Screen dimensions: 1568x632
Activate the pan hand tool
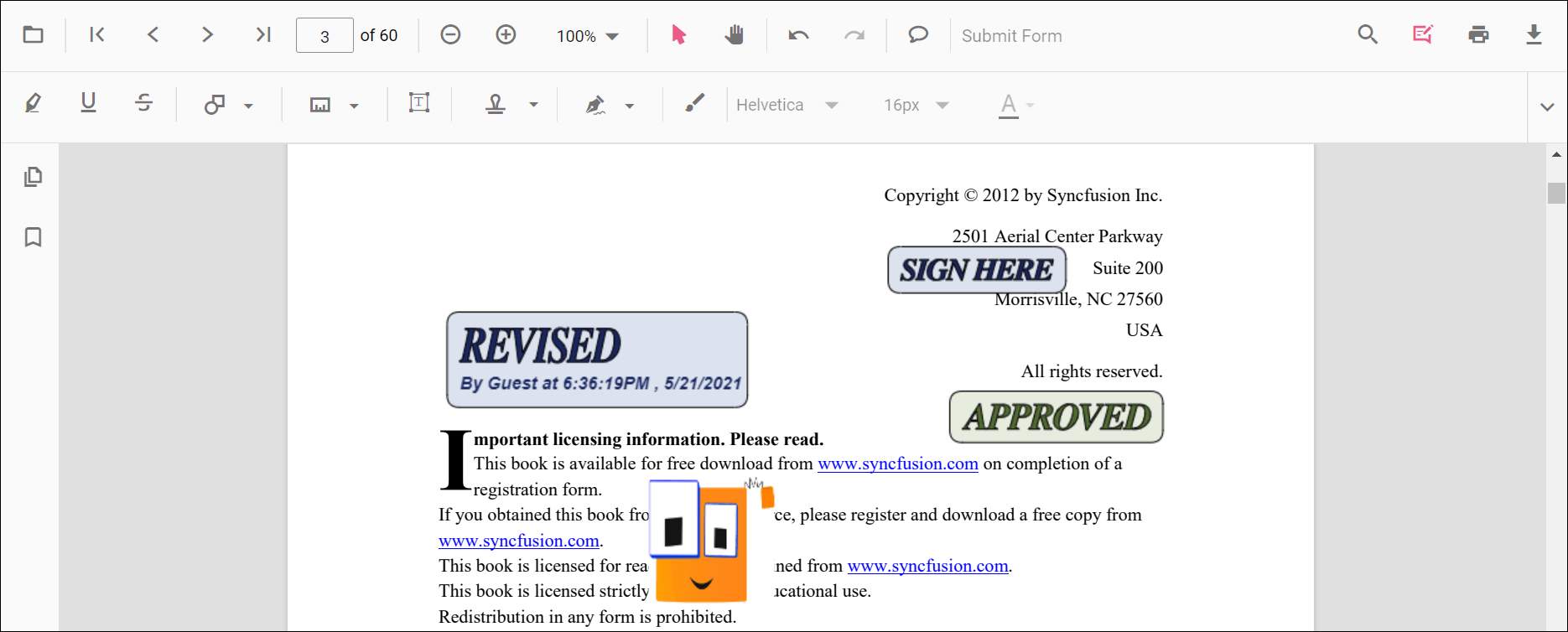coord(734,35)
